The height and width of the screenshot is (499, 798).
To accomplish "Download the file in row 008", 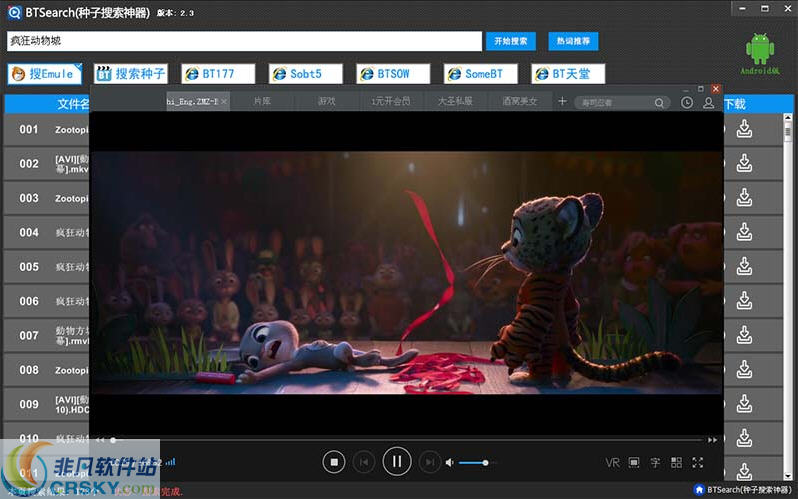I will pyautogui.click(x=744, y=370).
